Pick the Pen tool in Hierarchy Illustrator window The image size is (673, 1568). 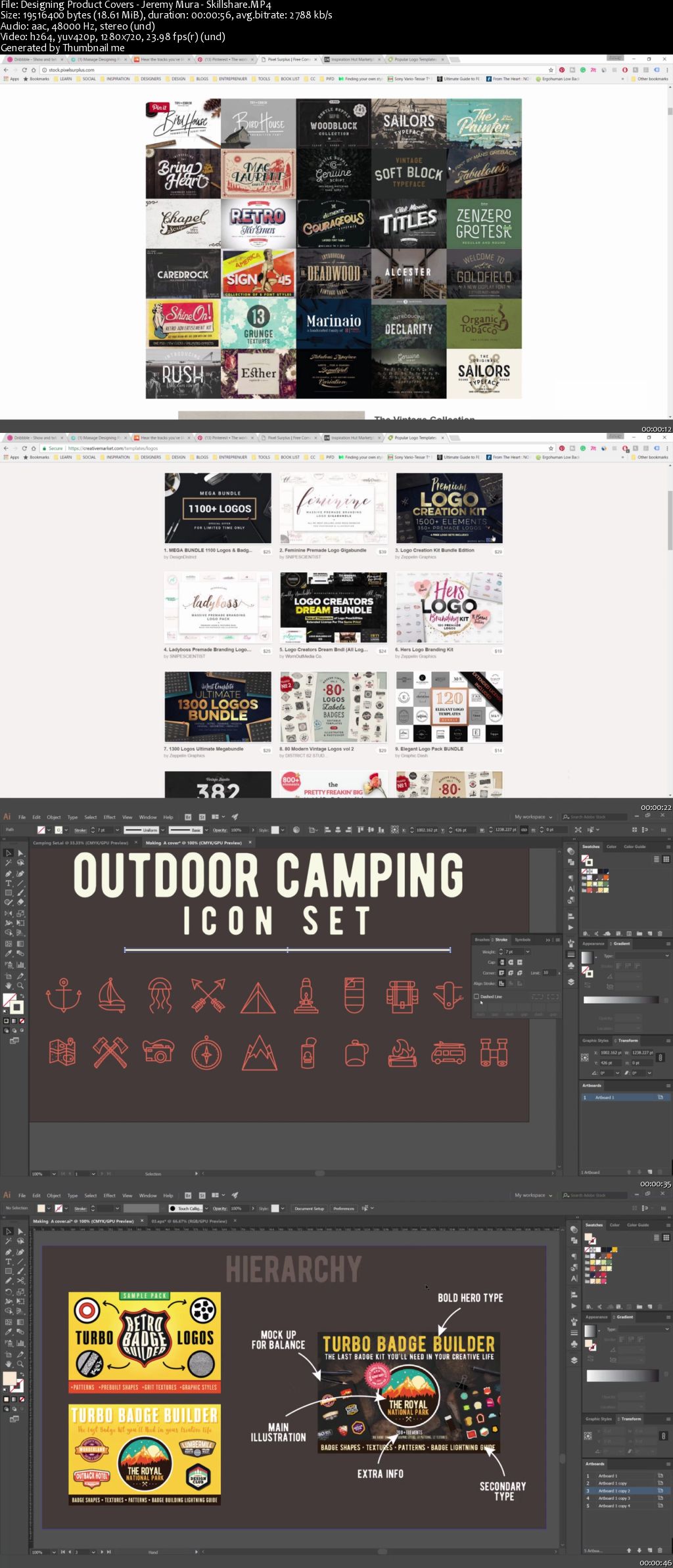(9, 1252)
